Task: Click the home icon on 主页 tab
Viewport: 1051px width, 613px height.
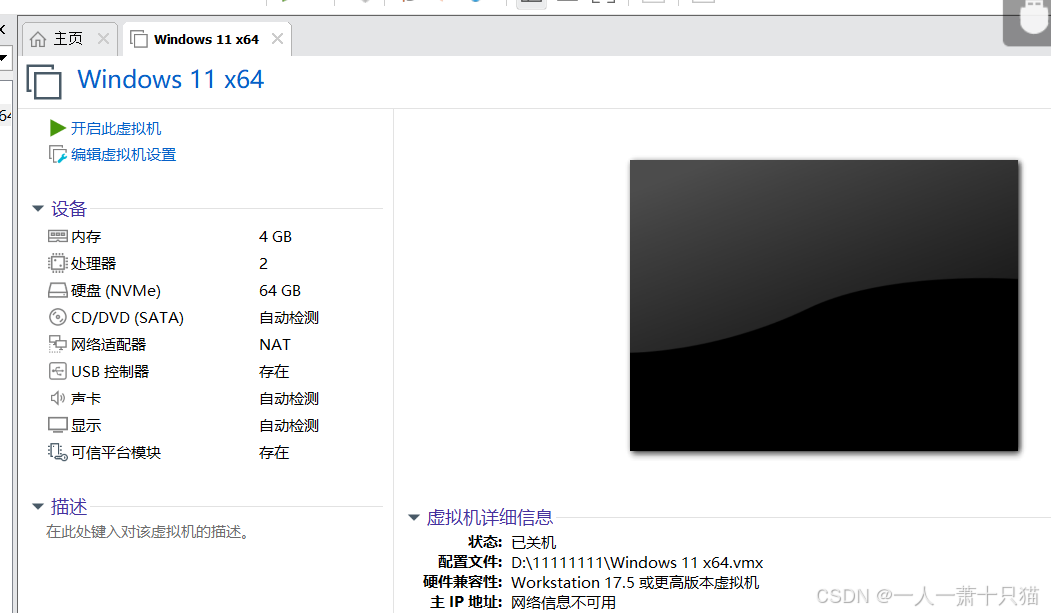Action: [38, 39]
